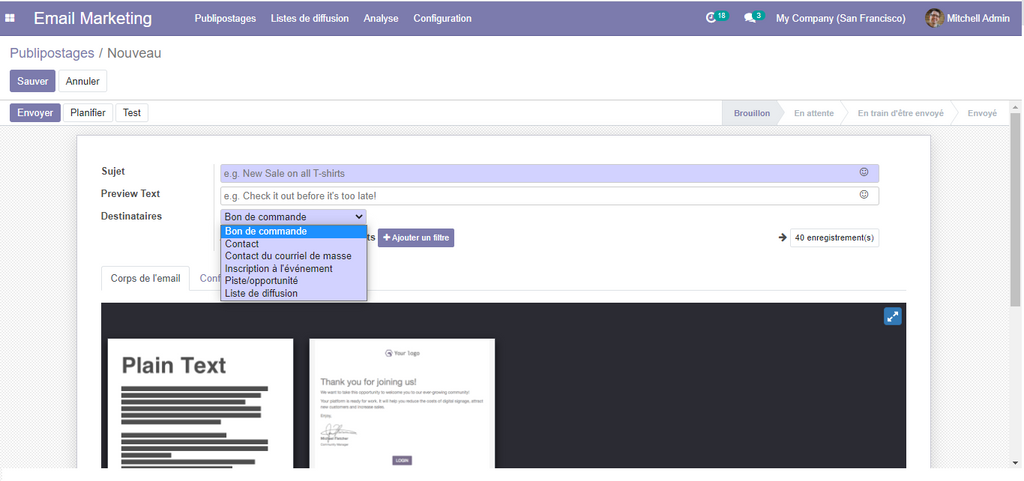
Task: Switch to Corps de l'email tab
Action: tap(145, 278)
